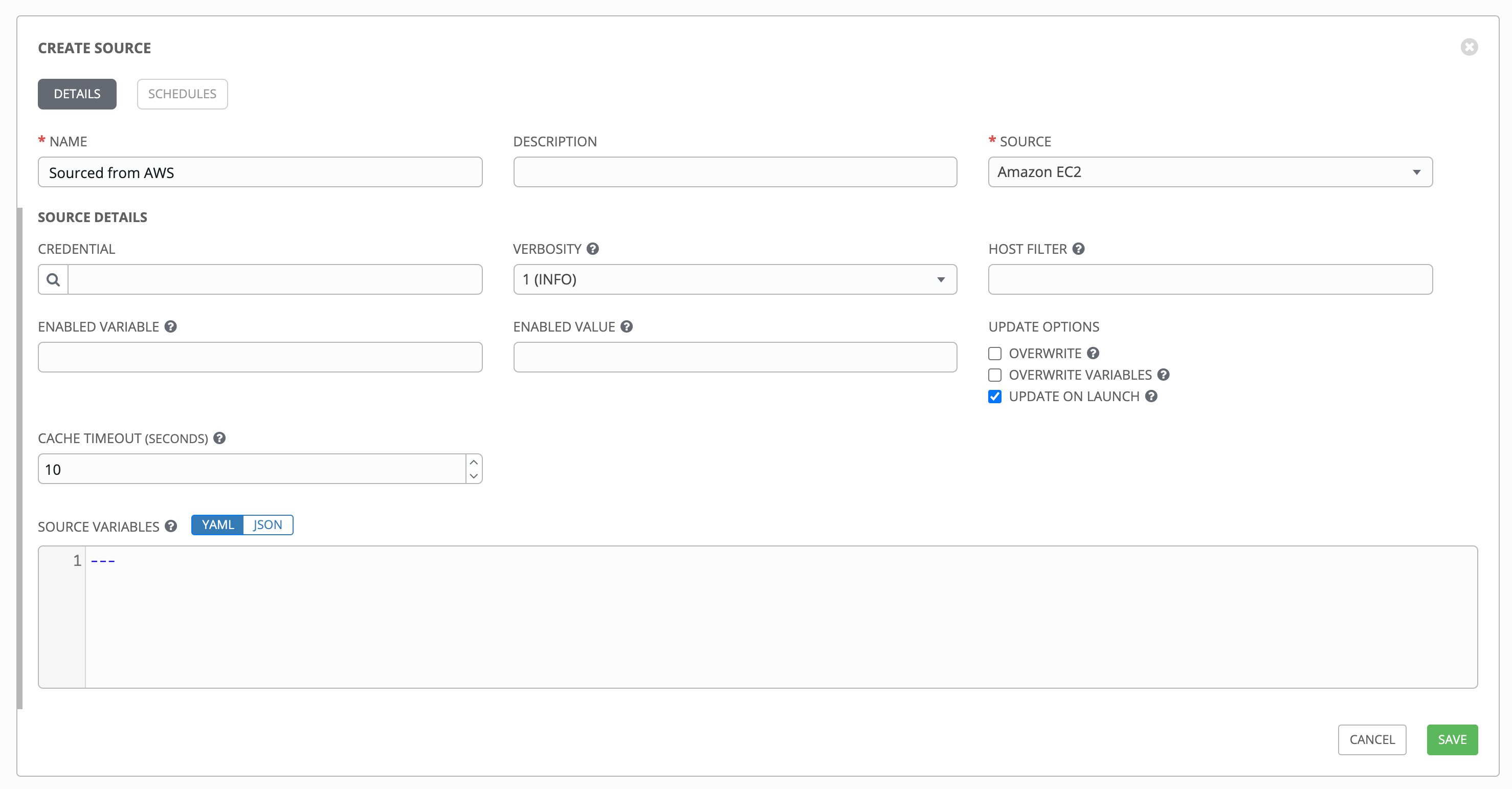Switch to the Details tab
The width and height of the screenshot is (1512, 789).
click(77, 94)
